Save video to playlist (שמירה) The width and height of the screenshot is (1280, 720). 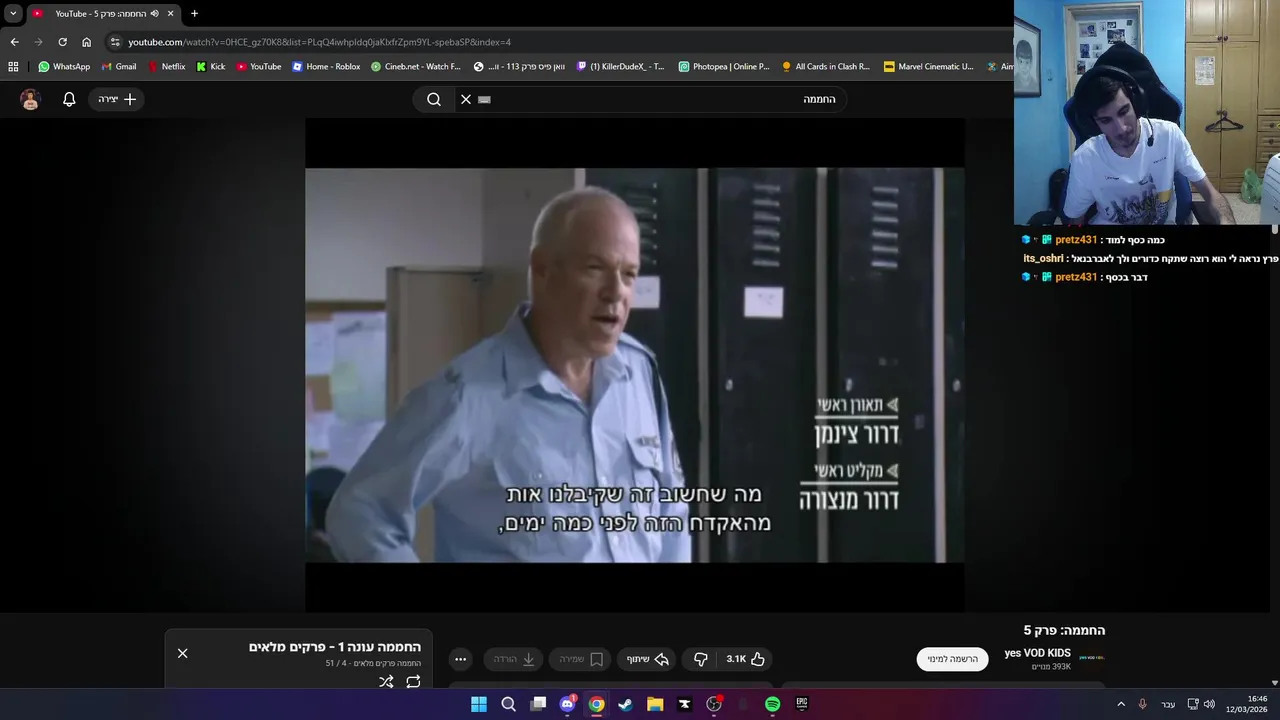pos(580,659)
